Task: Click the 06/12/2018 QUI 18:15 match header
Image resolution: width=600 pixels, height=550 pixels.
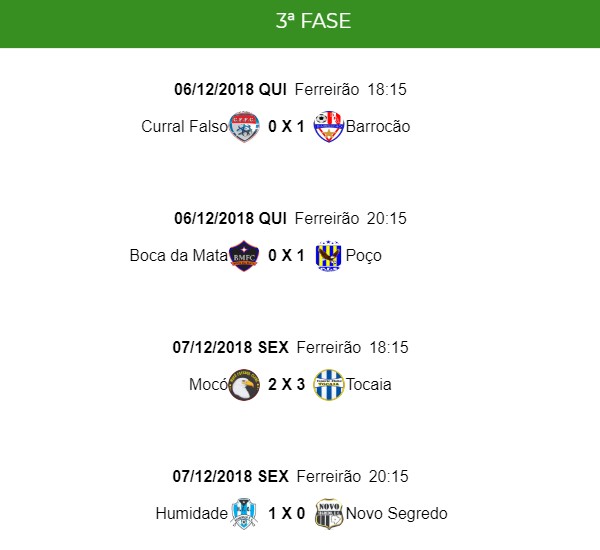Action: click(290, 90)
